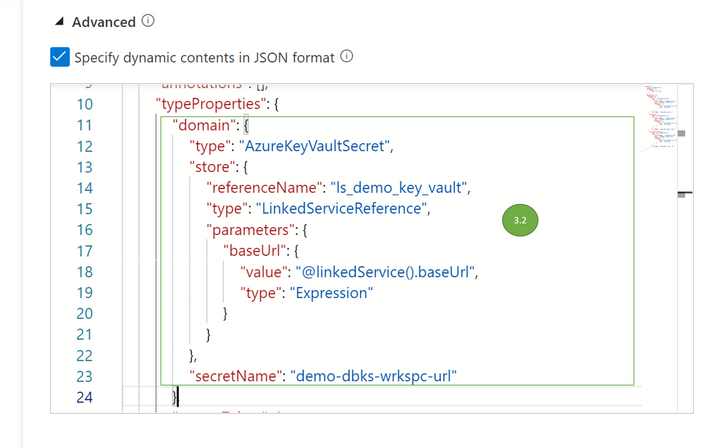
Task: Click the closing brace on line 24
Action: click(x=174, y=397)
